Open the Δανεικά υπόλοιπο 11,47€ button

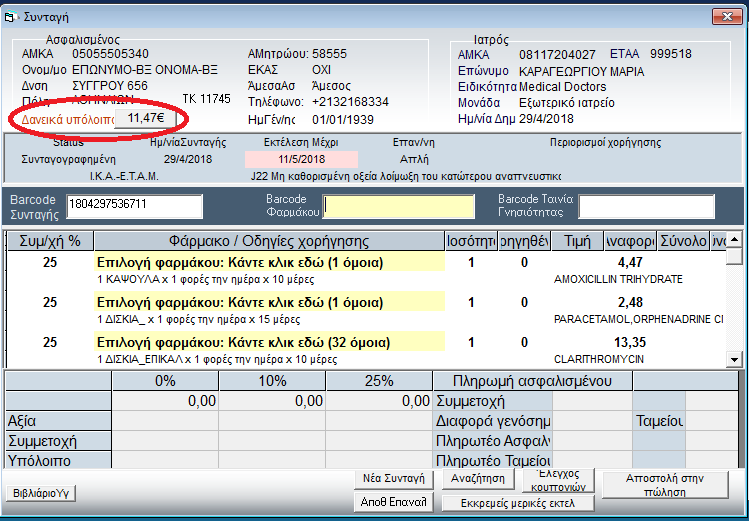click(x=146, y=118)
